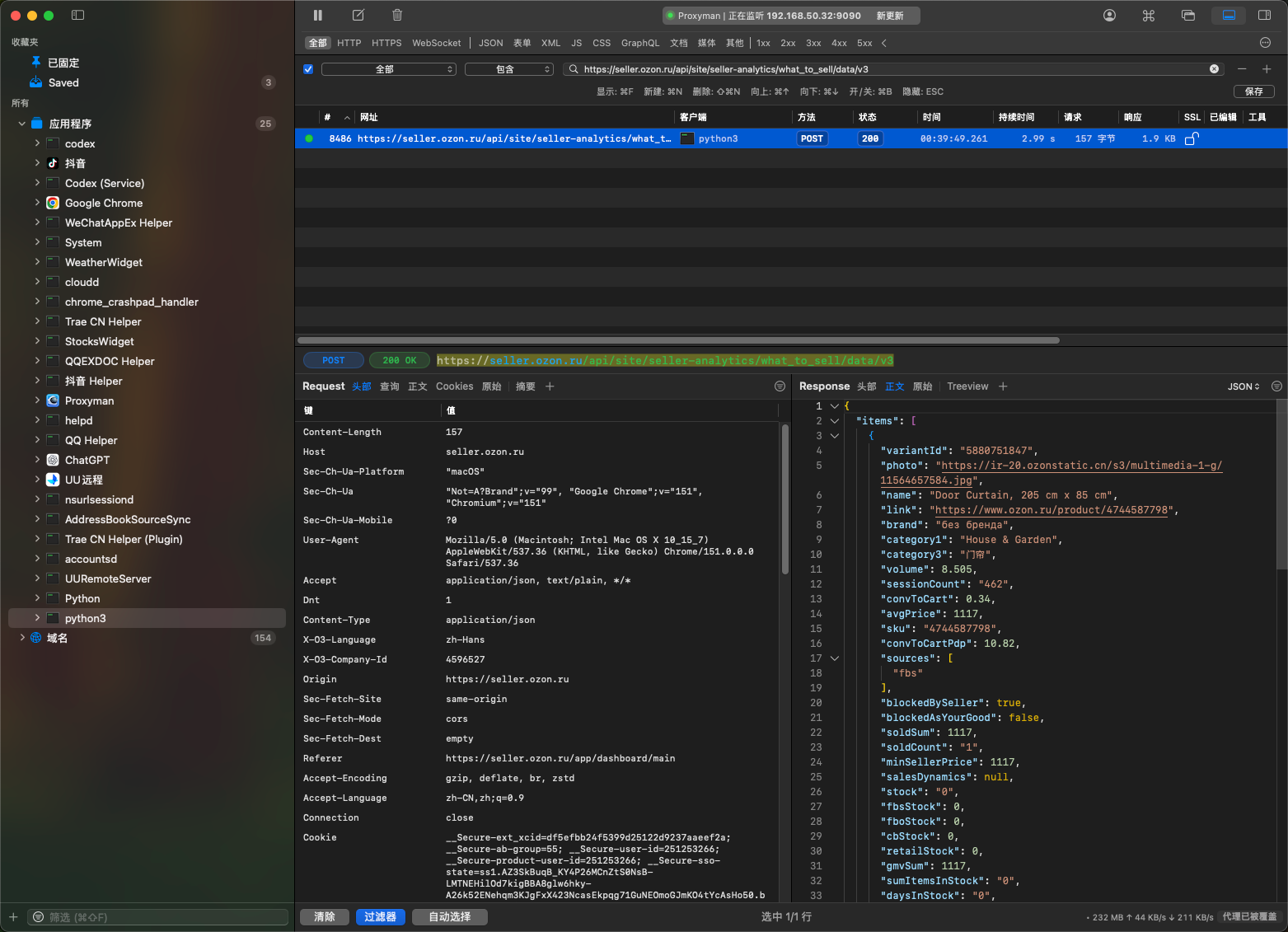
Task: Open the more options ellipsis in the filter bar
Action: pyautogui.click(x=1266, y=43)
